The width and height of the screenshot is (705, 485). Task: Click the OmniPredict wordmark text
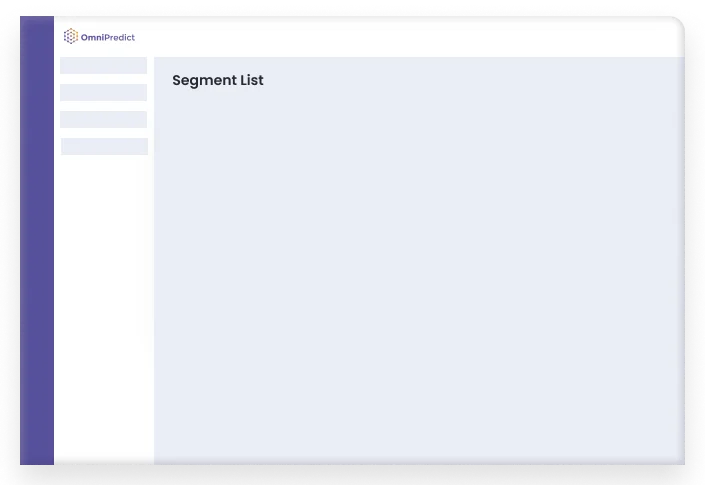[107, 37]
